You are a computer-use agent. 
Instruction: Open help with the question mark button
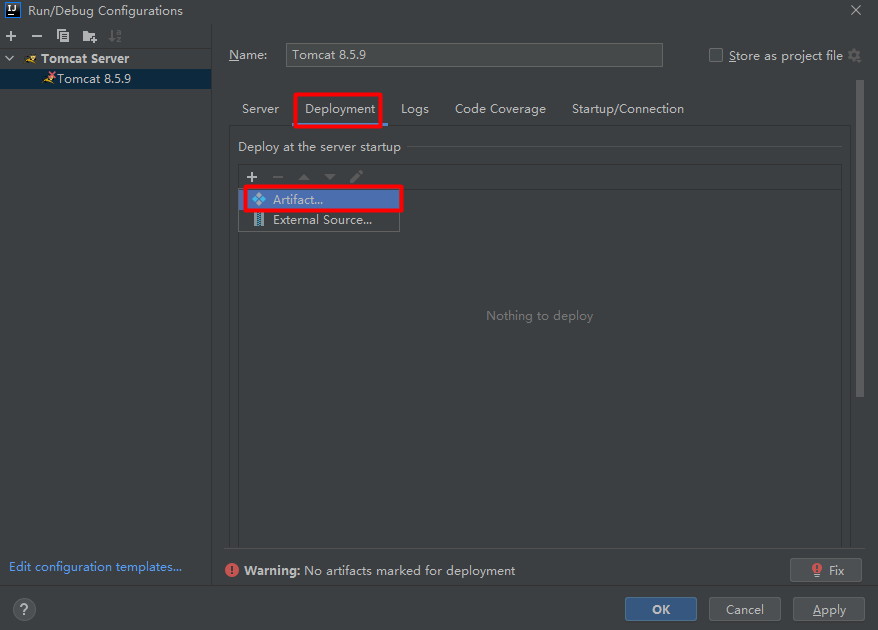24,609
